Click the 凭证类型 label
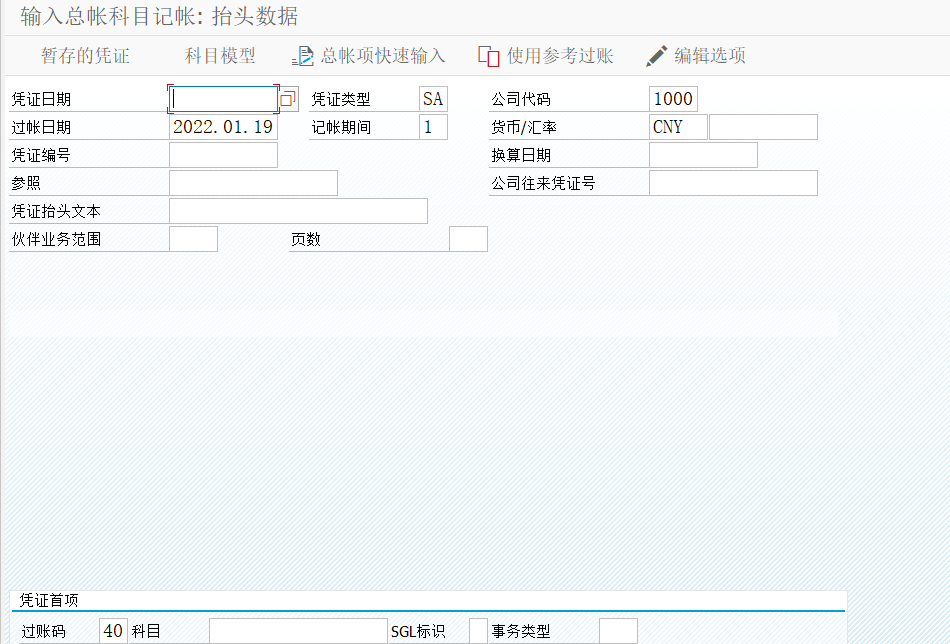 pos(340,99)
